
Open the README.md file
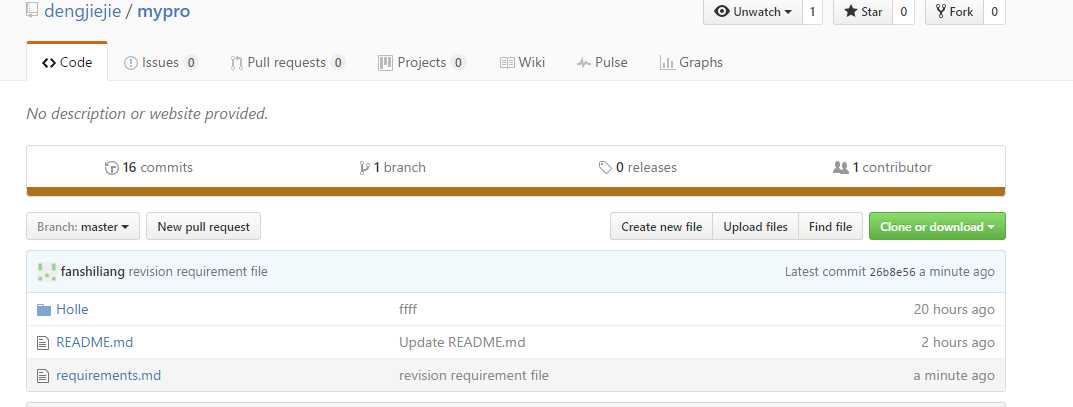pos(94,342)
